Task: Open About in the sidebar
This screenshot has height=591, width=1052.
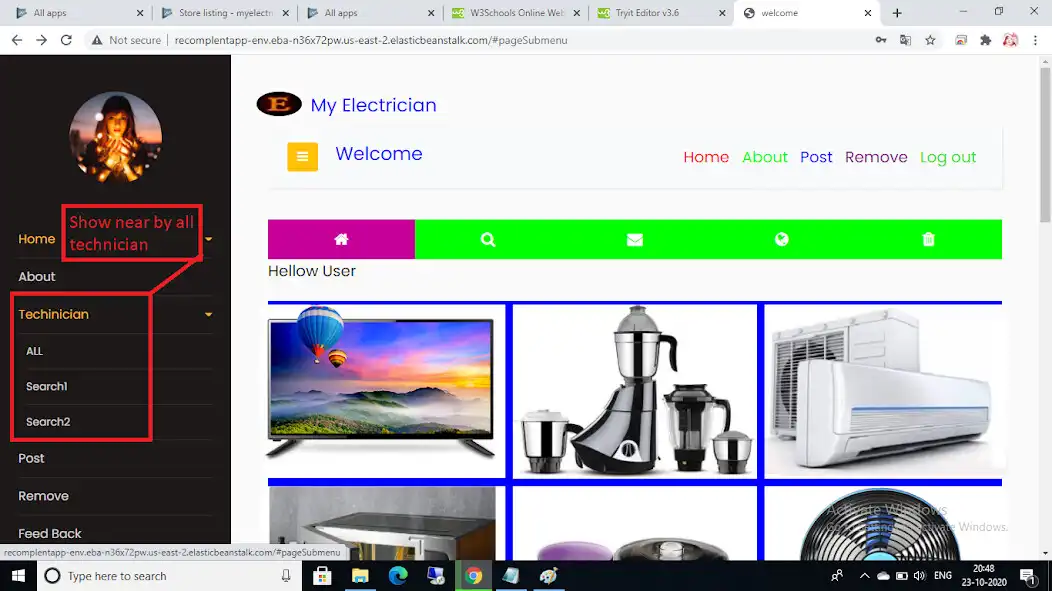Action: [x=37, y=276]
